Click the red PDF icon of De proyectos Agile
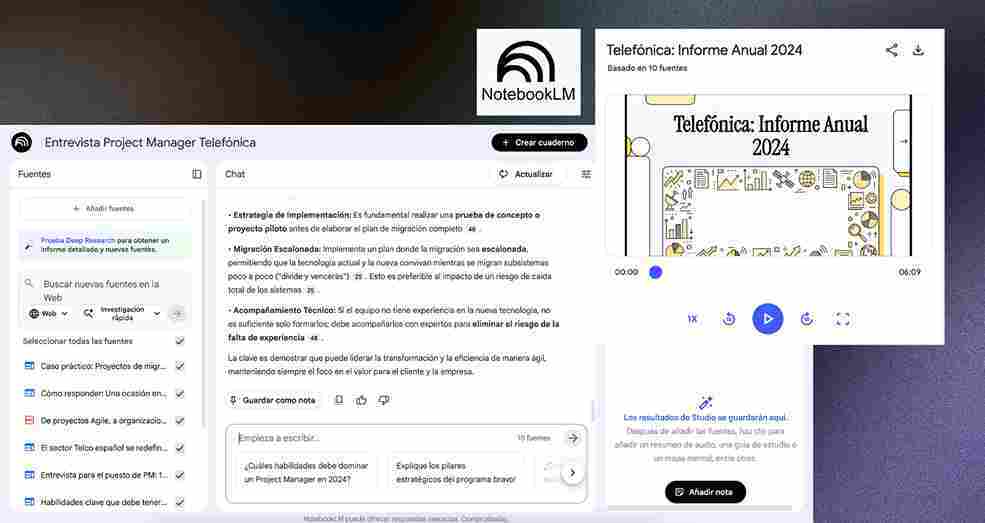The width and height of the screenshot is (985, 523). click(x=30, y=420)
